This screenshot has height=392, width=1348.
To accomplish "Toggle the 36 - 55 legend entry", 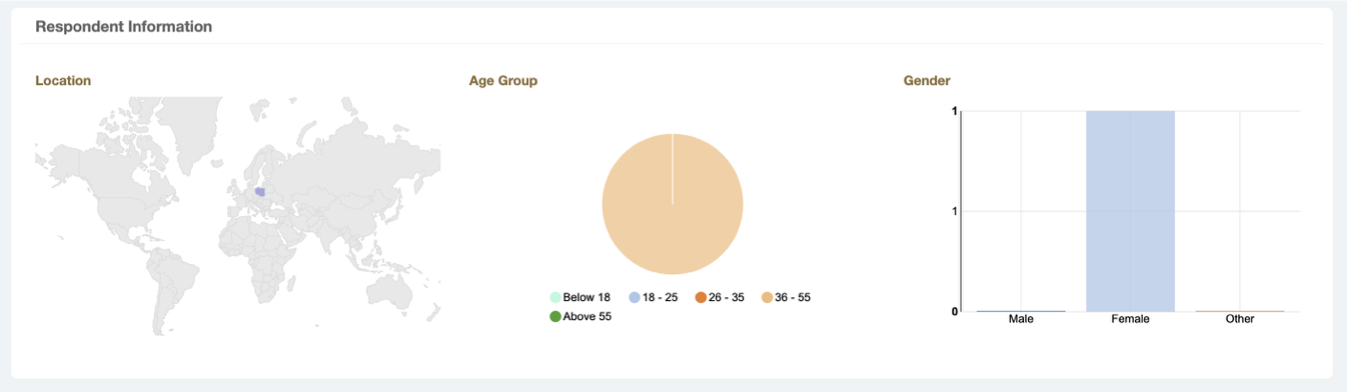I will (x=786, y=298).
